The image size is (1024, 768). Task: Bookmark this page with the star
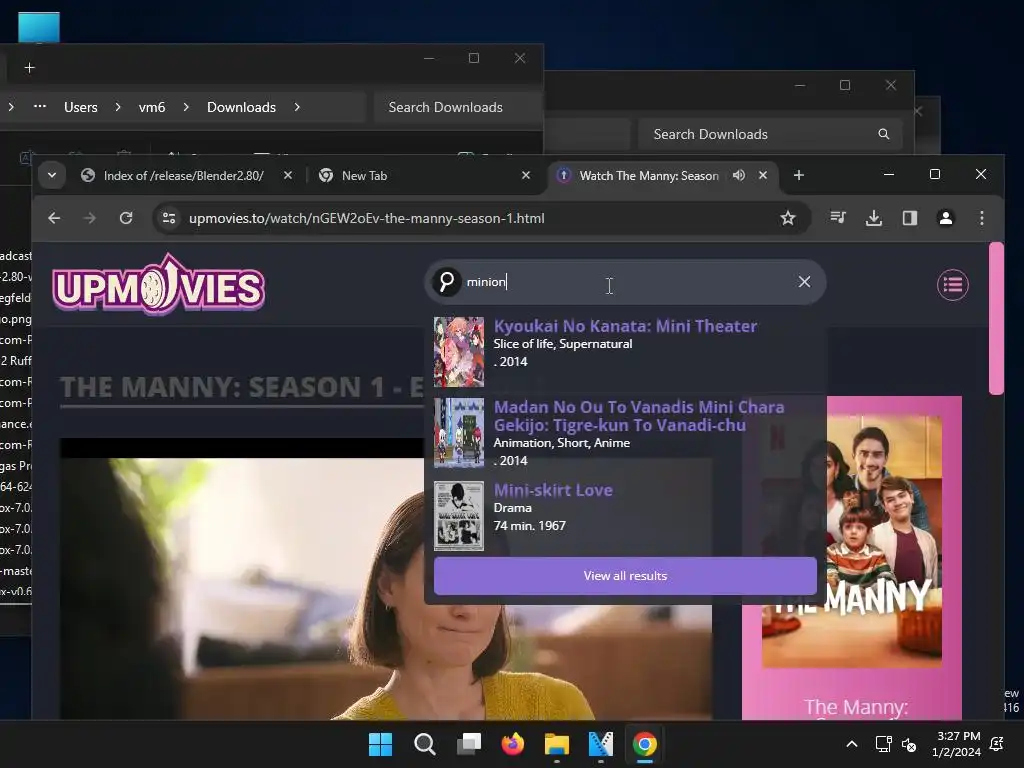(x=788, y=218)
